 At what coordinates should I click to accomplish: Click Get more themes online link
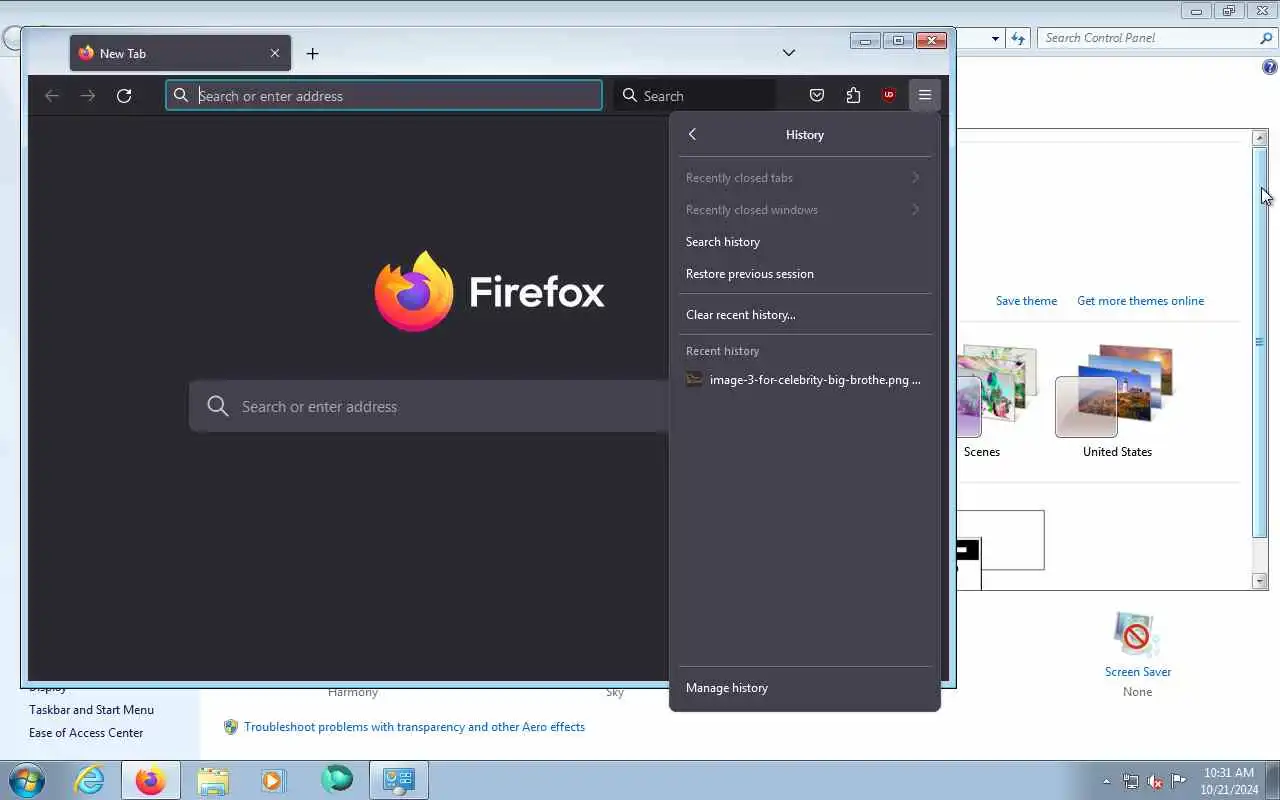1140,301
